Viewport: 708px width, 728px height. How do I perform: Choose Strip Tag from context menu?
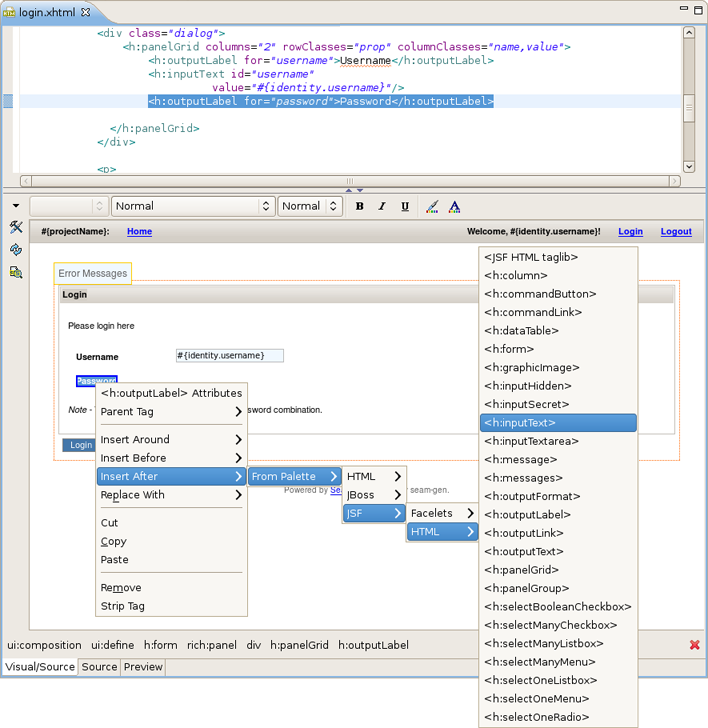point(123,606)
